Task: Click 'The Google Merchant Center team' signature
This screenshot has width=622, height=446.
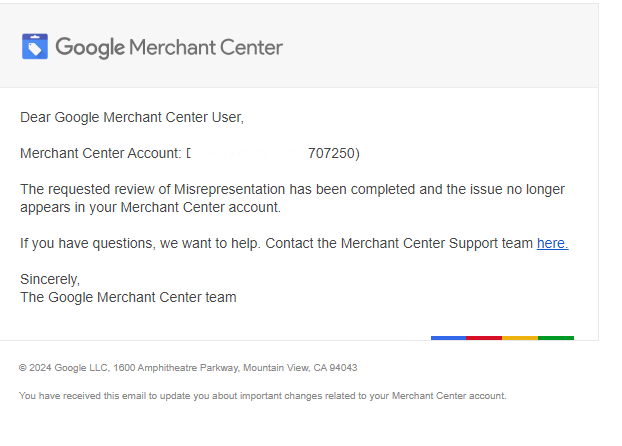Action: (x=128, y=297)
